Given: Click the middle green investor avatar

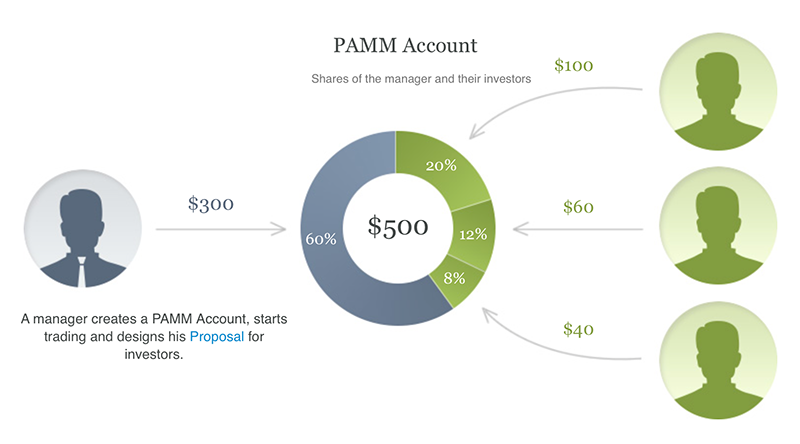Looking at the screenshot, I should tap(718, 226).
